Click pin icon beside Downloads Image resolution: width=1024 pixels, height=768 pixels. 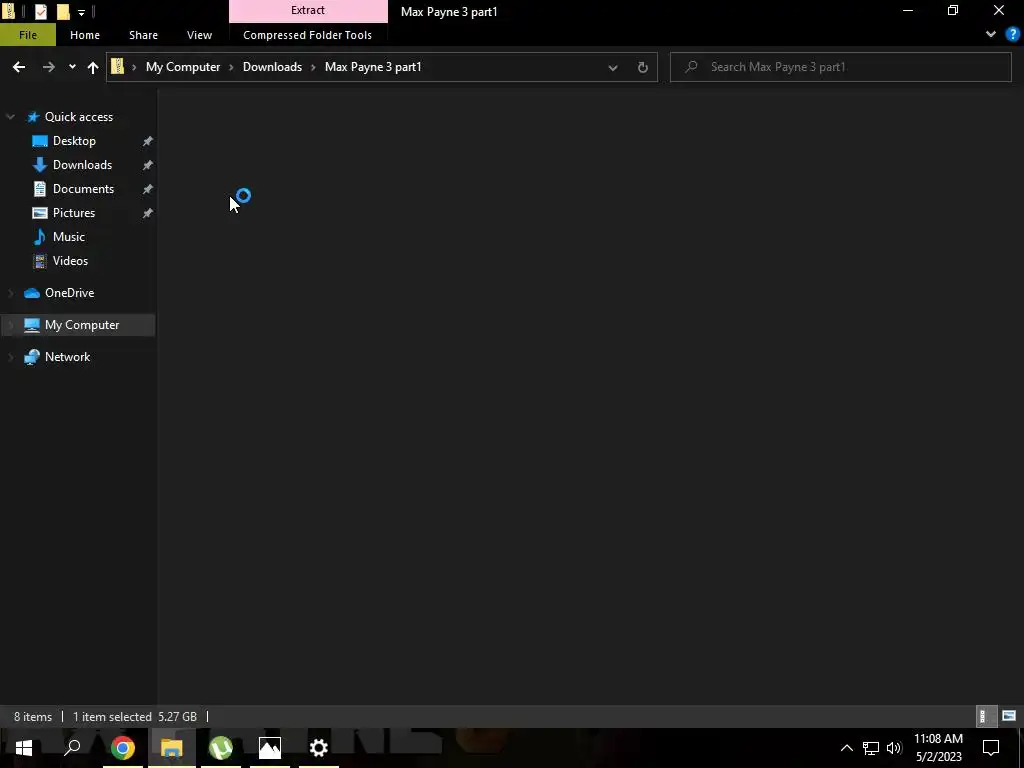click(x=148, y=165)
